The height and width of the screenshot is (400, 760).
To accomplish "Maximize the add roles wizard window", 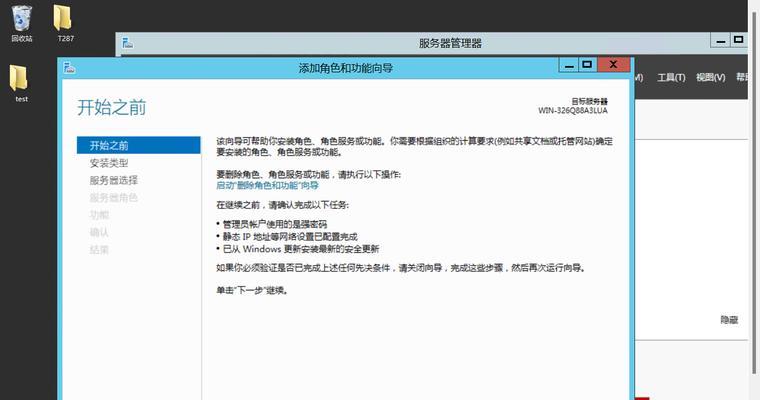I will click(x=587, y=65).
